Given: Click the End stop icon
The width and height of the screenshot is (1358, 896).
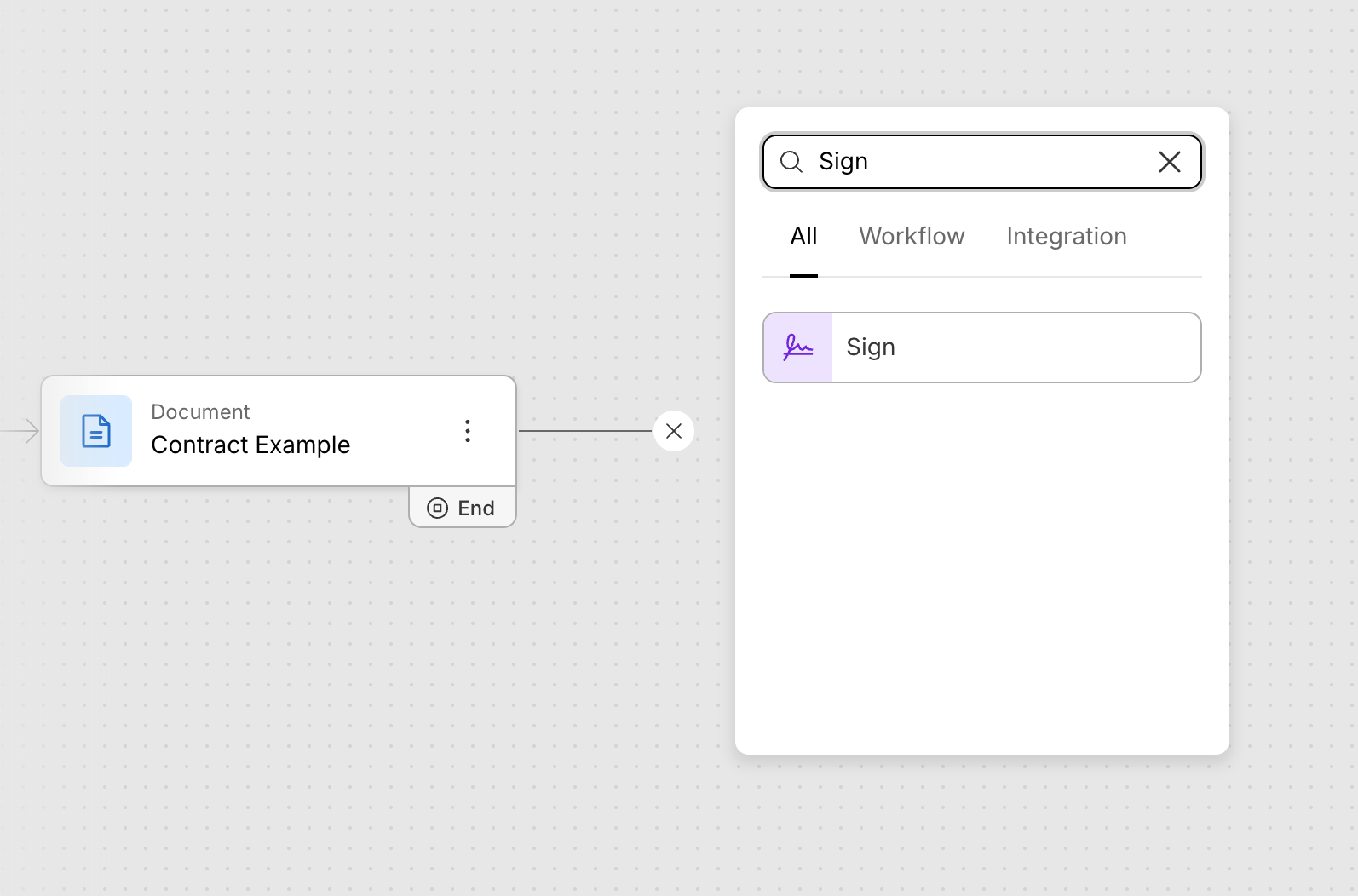Looking at the screenshot, I should click(x=437, y=508).
